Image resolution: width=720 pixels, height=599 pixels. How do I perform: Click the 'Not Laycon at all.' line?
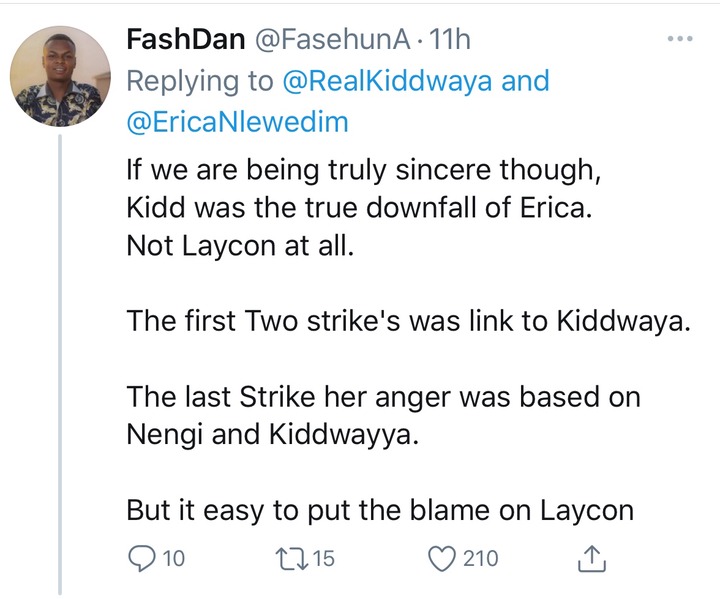240,246
